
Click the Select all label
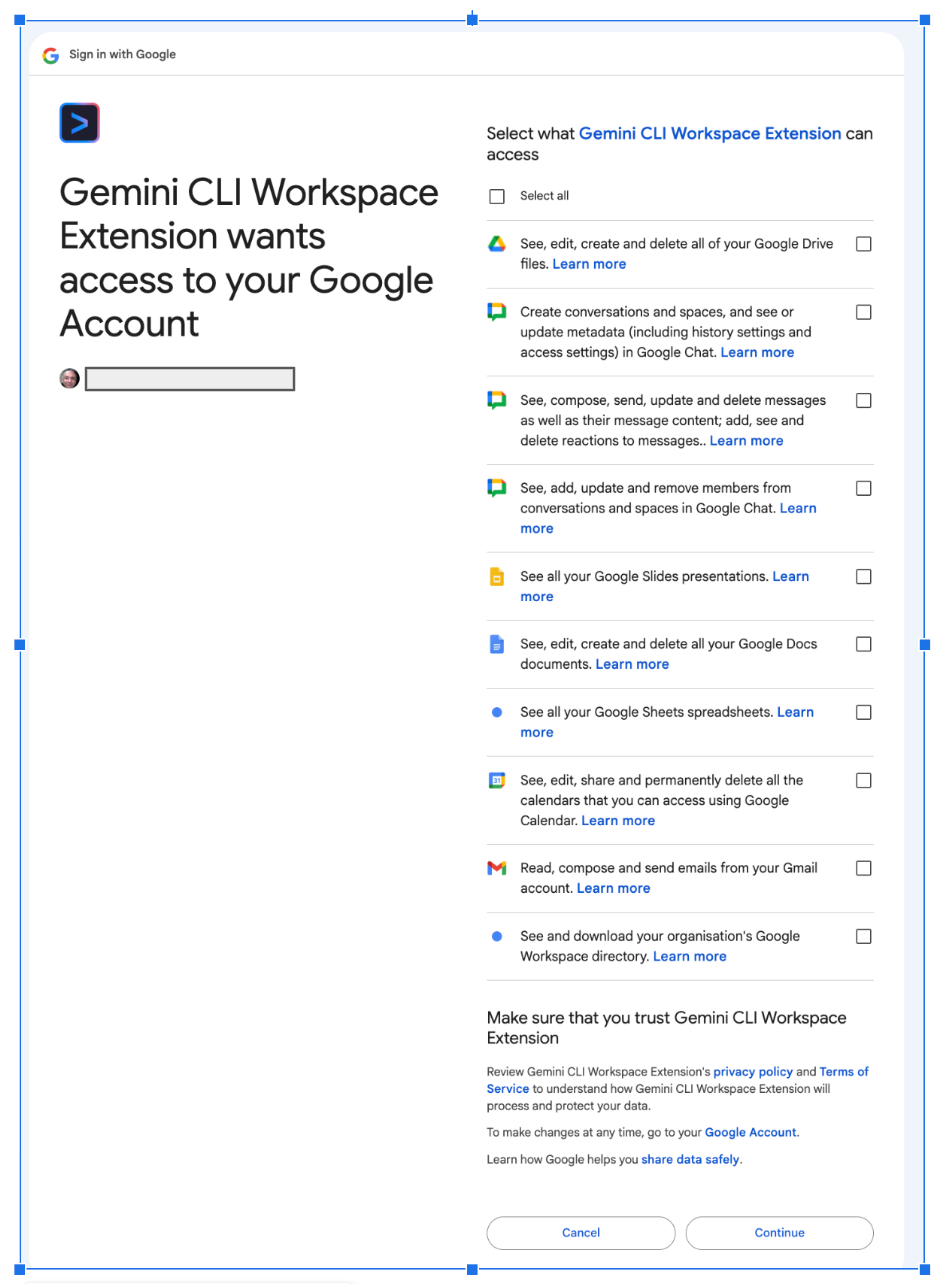coord(544,196)
